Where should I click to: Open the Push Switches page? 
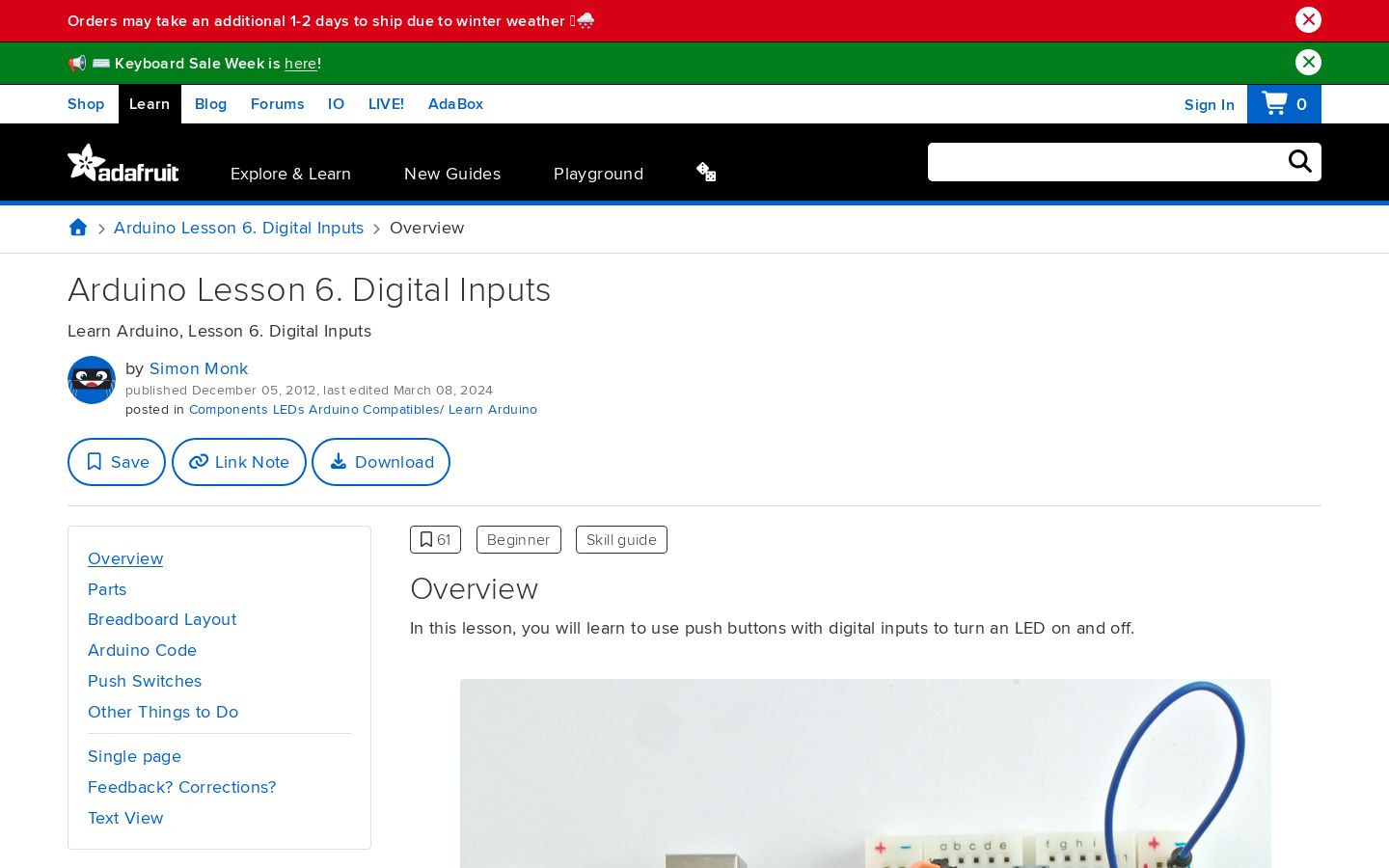[x=145, y=681]
